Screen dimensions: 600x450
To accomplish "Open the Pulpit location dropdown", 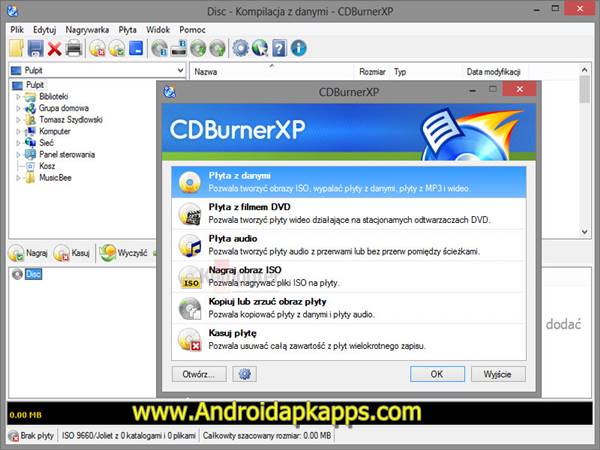I will pos(181,70).
